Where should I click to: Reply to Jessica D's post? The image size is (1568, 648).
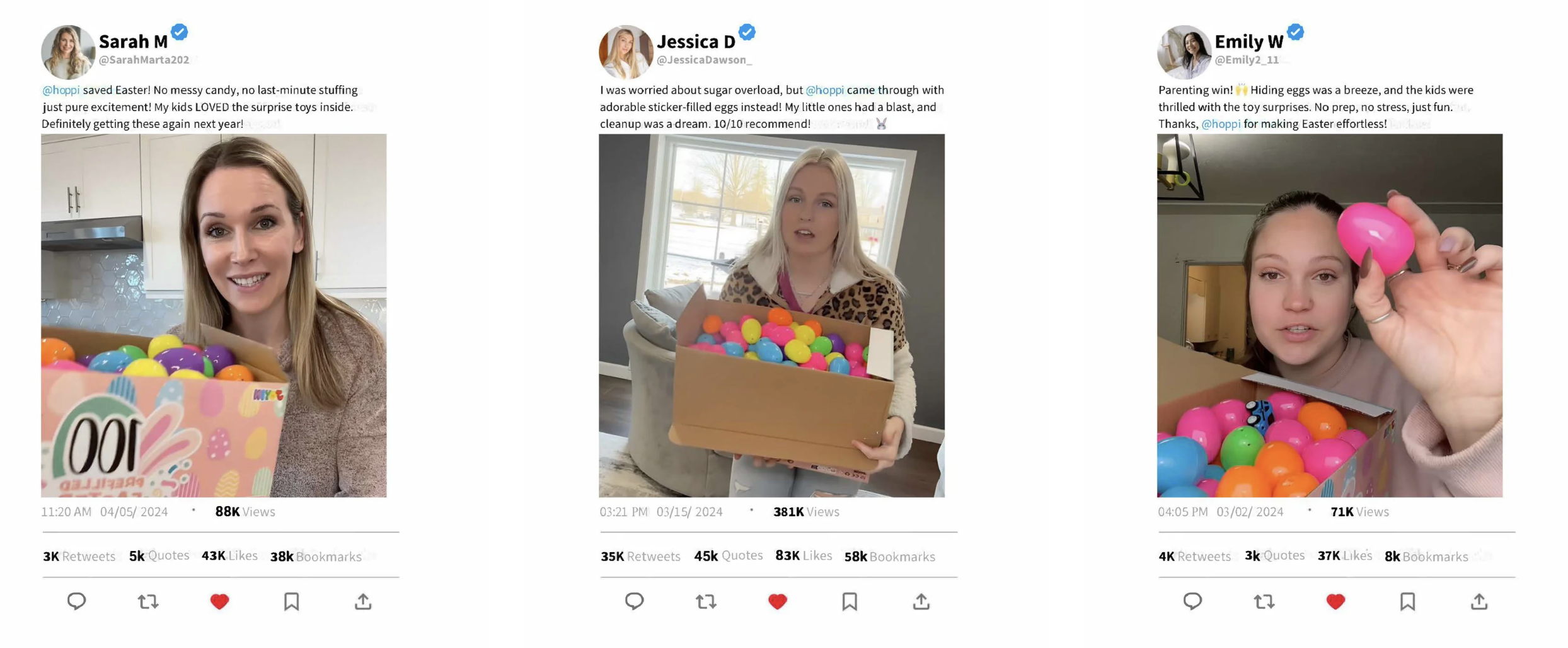(634, 601)
